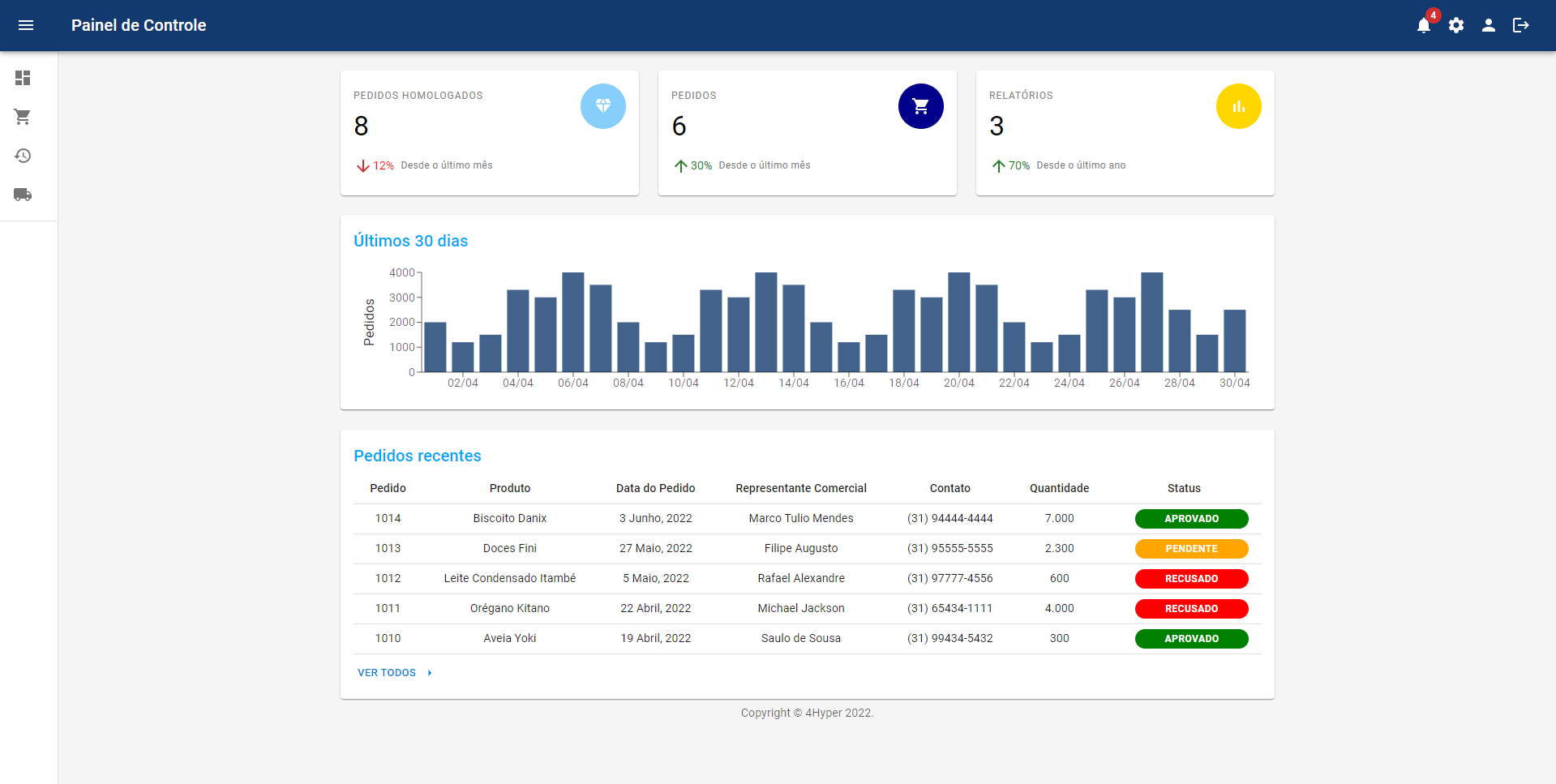Click the chart bar for 06/04
Image resolution: width=1556 pixels, height=784 pixels.
[572, 323]
